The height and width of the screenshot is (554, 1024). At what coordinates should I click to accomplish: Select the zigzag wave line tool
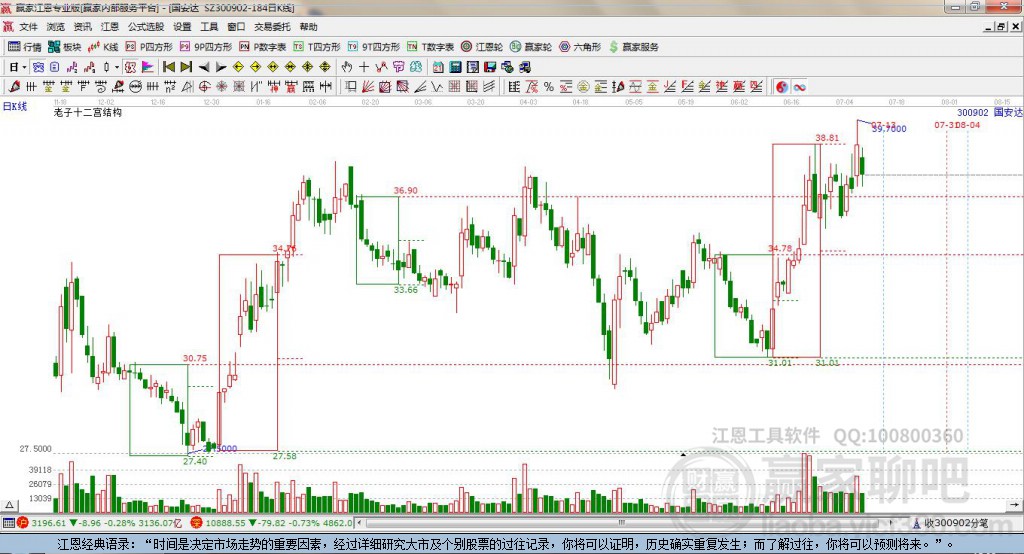click(436, 87)
